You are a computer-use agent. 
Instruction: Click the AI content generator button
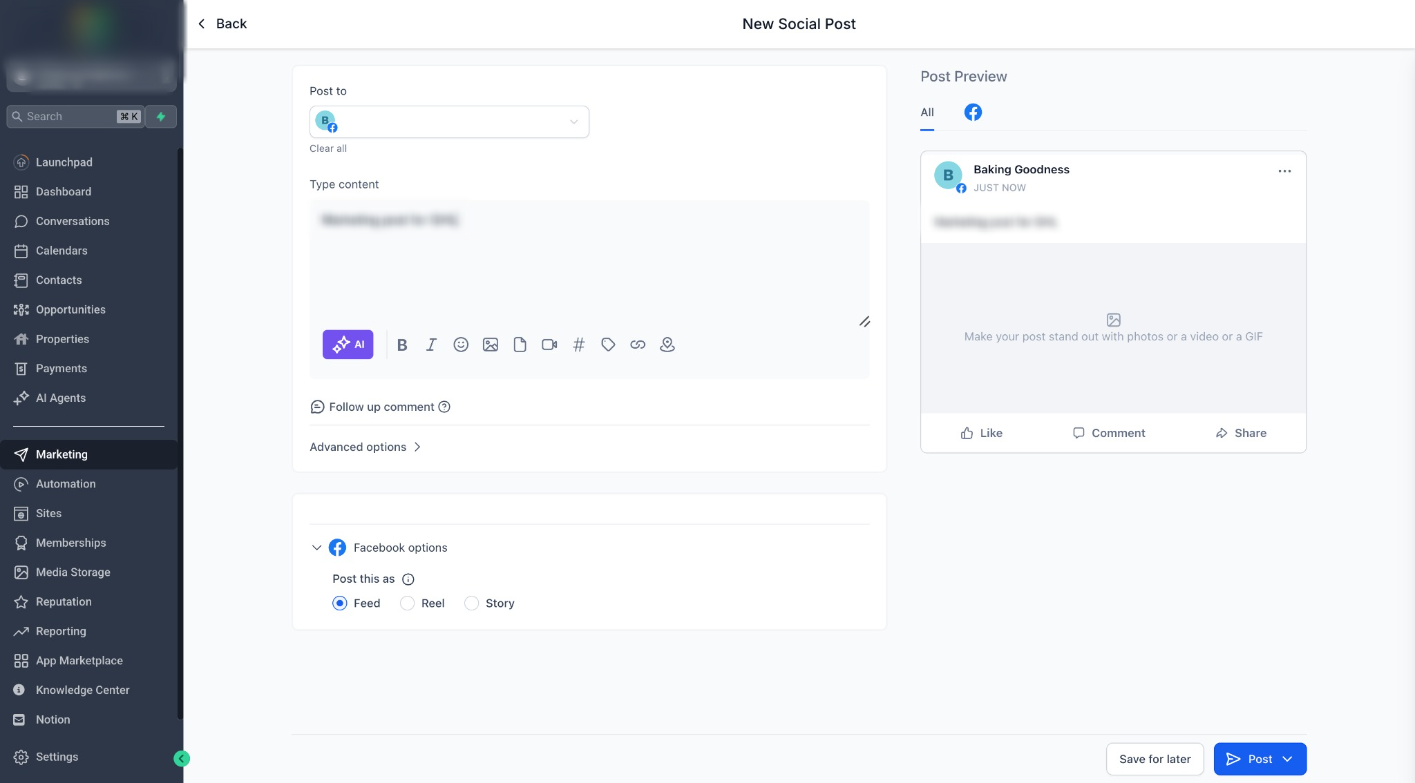[x=348, y=344]
